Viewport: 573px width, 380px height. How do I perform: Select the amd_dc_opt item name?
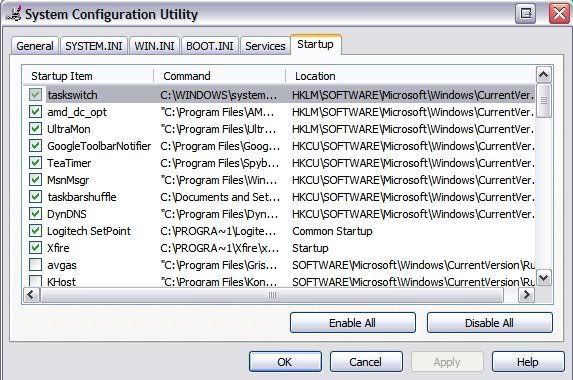tap(77, 112)
